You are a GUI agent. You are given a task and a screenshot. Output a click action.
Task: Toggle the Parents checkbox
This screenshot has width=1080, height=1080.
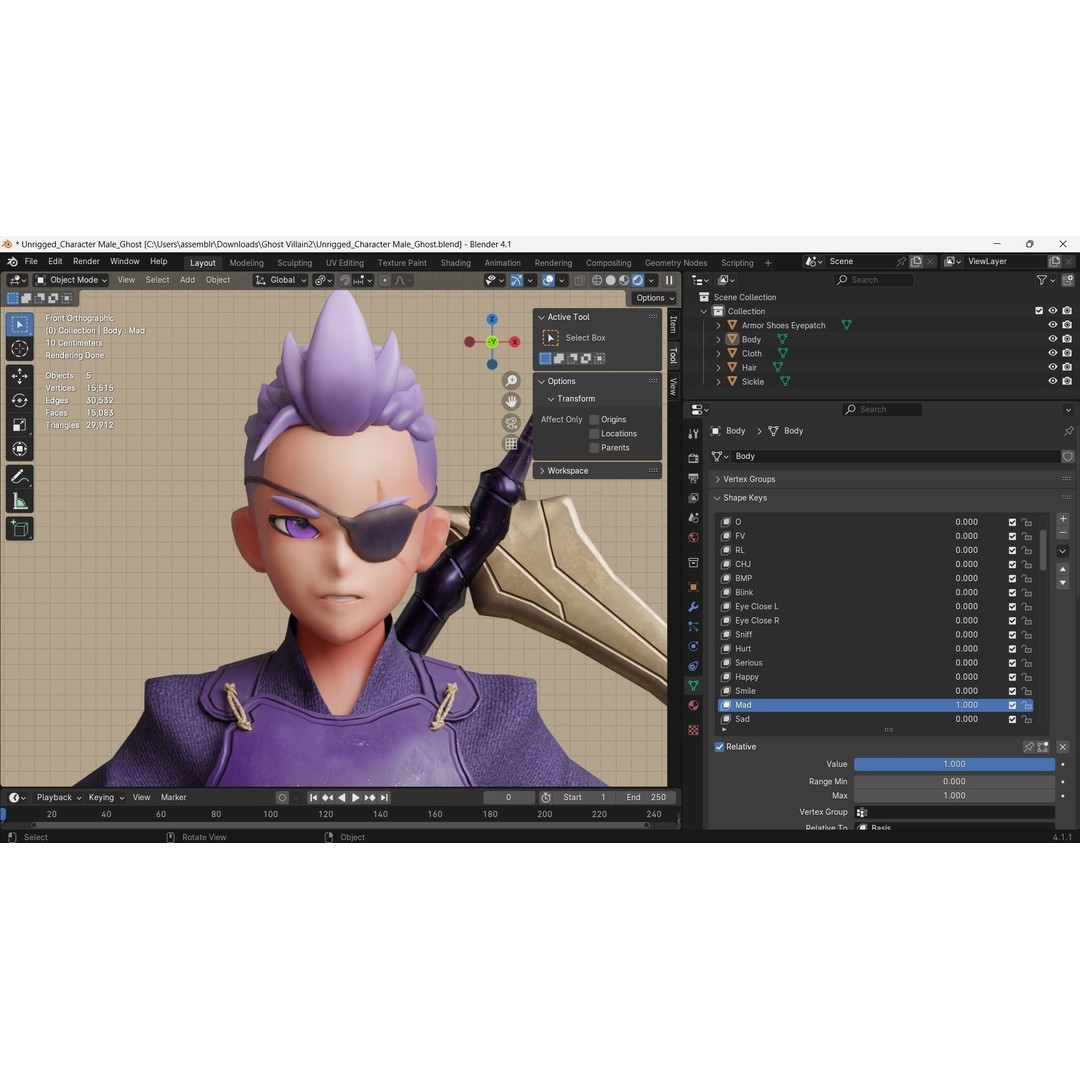[x=594, y=448]
